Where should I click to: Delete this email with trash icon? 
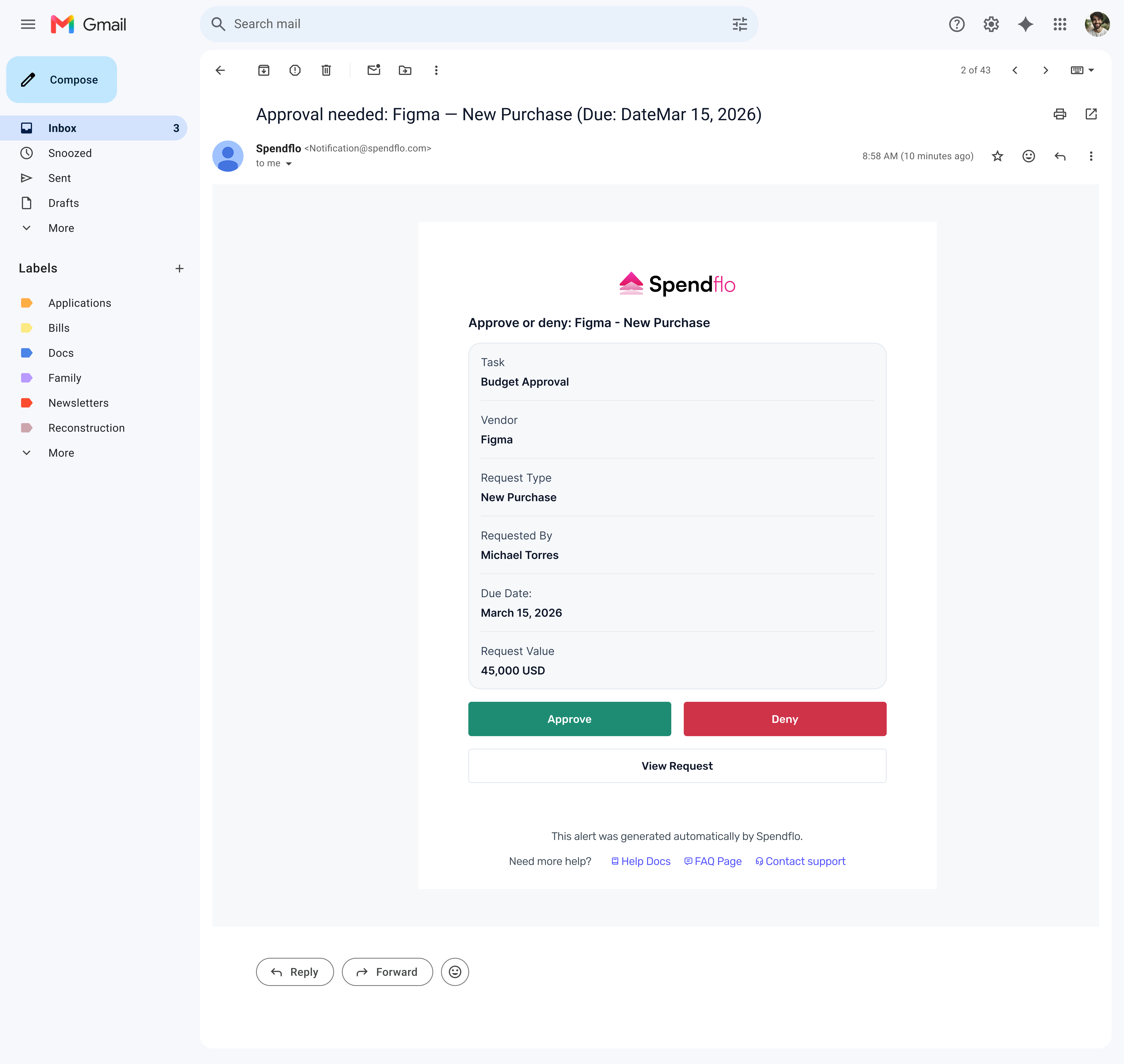pyautogui.click(x=326, y=70)
